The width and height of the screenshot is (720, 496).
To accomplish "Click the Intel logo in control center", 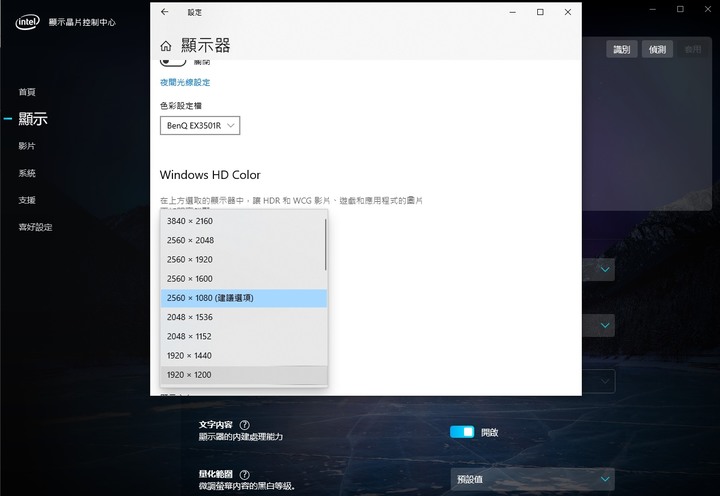I will coord(28,22).
